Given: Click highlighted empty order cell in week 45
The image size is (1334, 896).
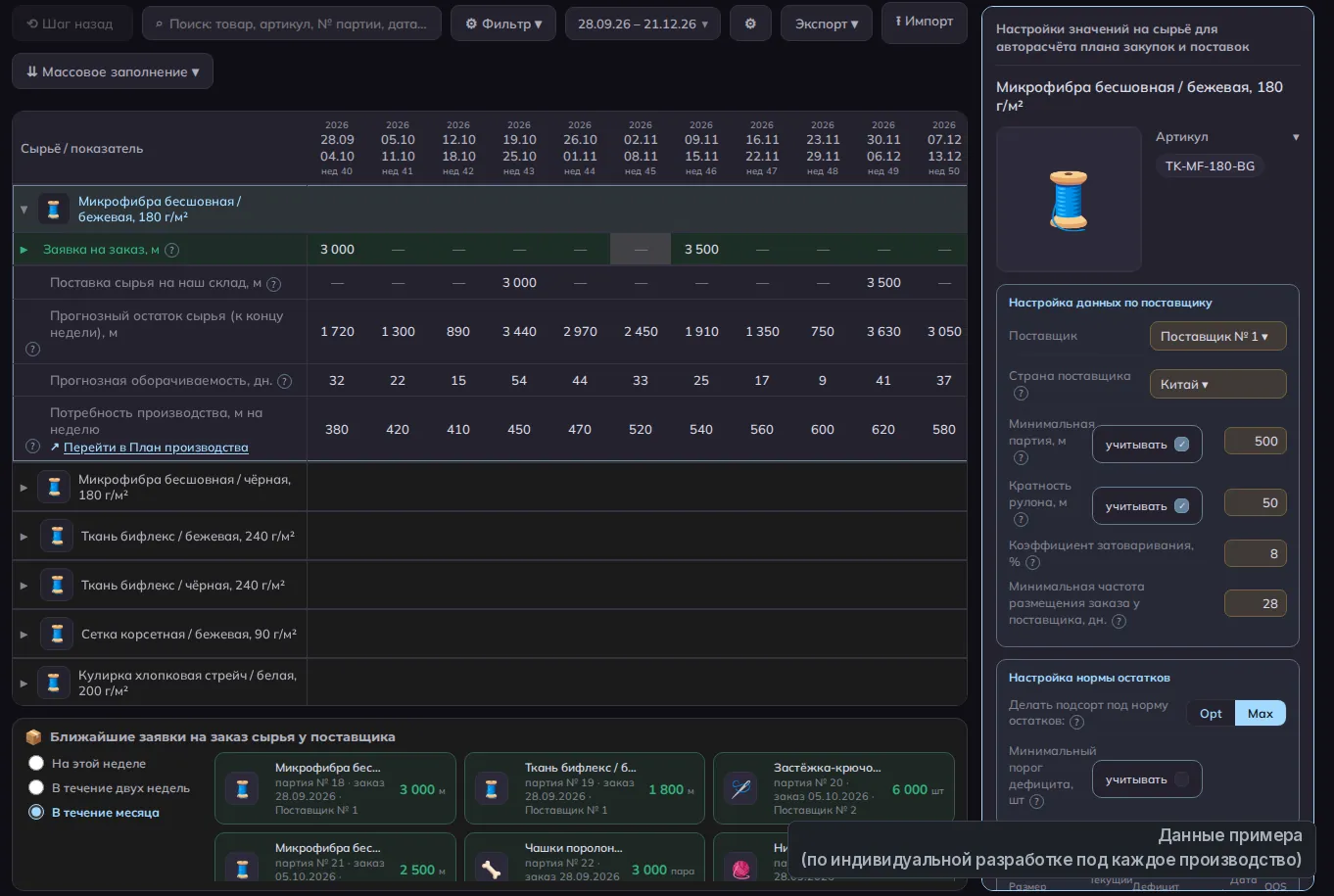Looking at the screenshot, I should (x=641, y=250).
